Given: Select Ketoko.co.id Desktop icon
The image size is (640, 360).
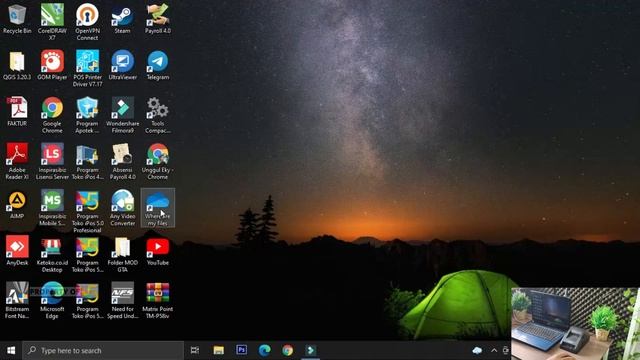Looking at the screenshot, I should [52, 254].
